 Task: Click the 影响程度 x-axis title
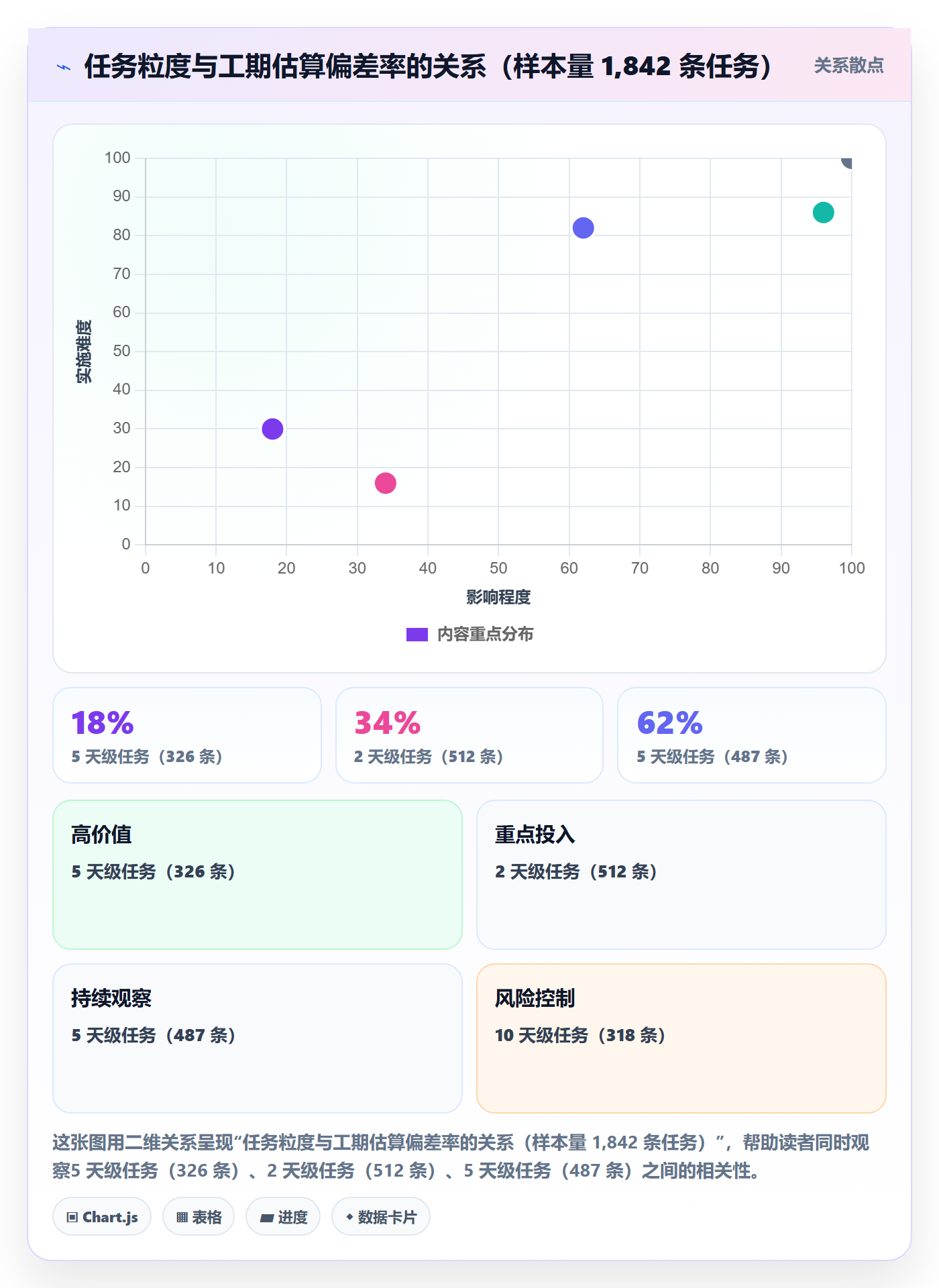click(498, 597)
